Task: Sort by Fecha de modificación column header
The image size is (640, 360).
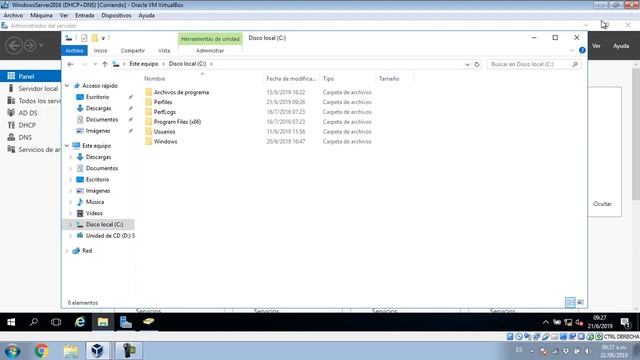Action: pyautogui.click(x=291, y=78)
